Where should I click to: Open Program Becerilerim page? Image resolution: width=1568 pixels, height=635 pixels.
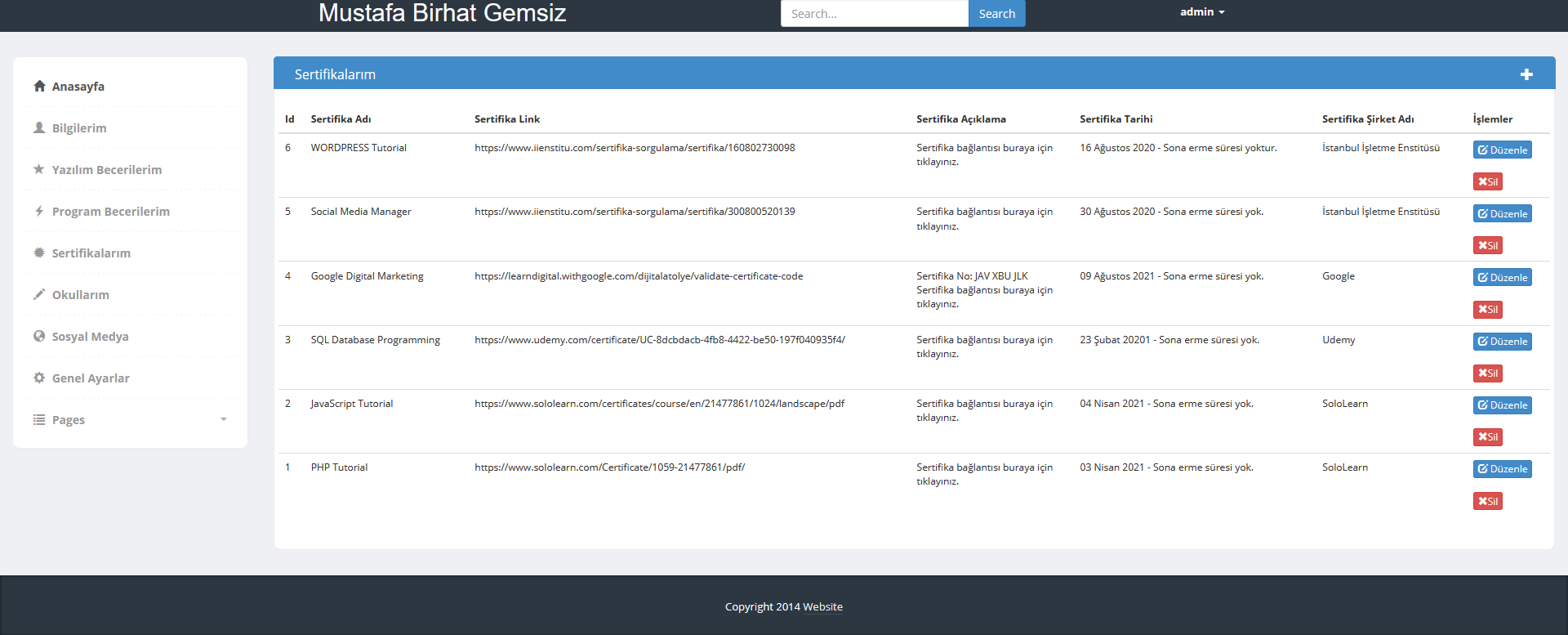point(111,212)
